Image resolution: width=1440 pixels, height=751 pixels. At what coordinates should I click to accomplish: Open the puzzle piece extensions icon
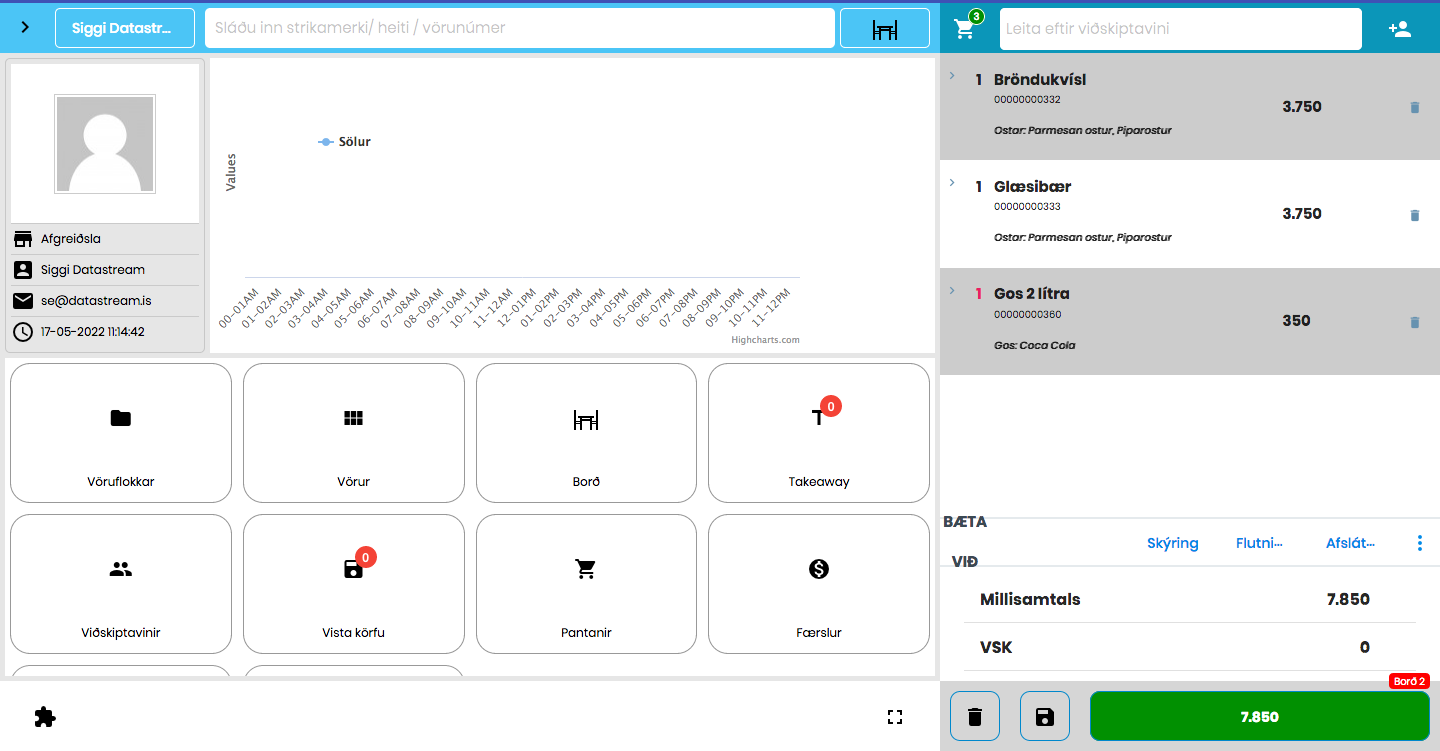coord(45,717)
